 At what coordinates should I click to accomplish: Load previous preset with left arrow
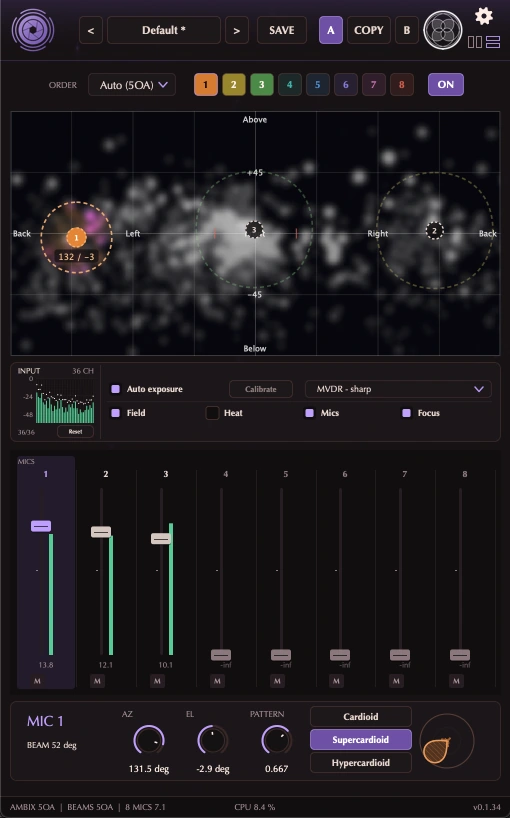pos(91,30)
